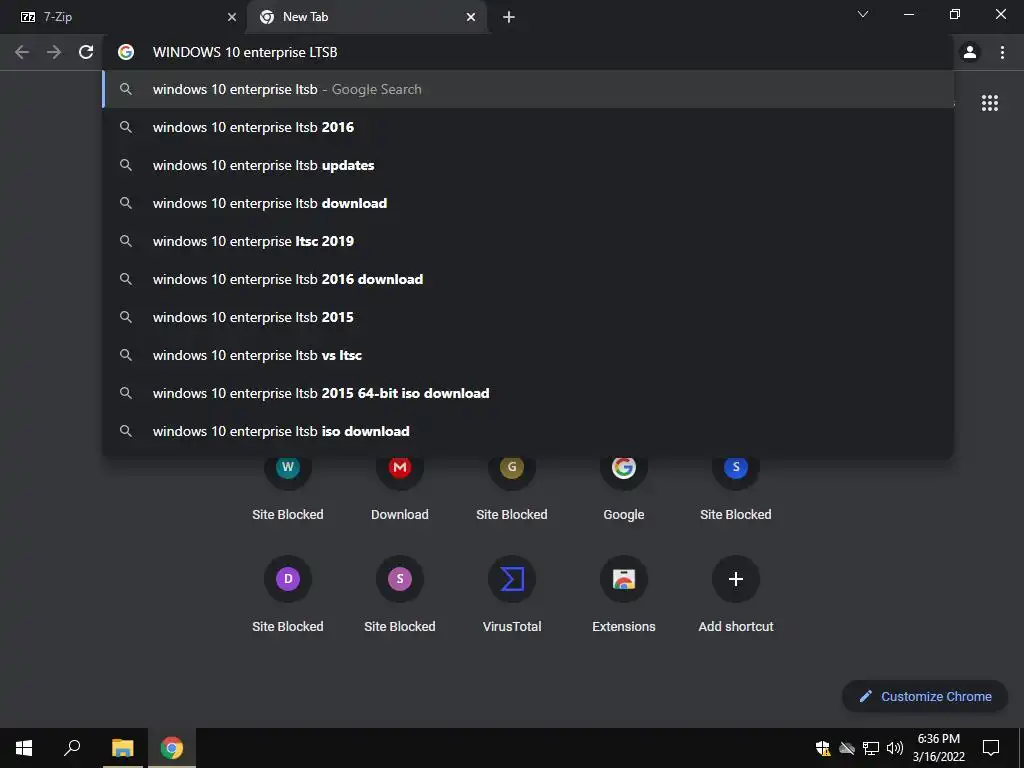The width and height of the screenshot is (1024, 768).
Task: Click the Customize Chrome button
Action: [x=925, y=696]
